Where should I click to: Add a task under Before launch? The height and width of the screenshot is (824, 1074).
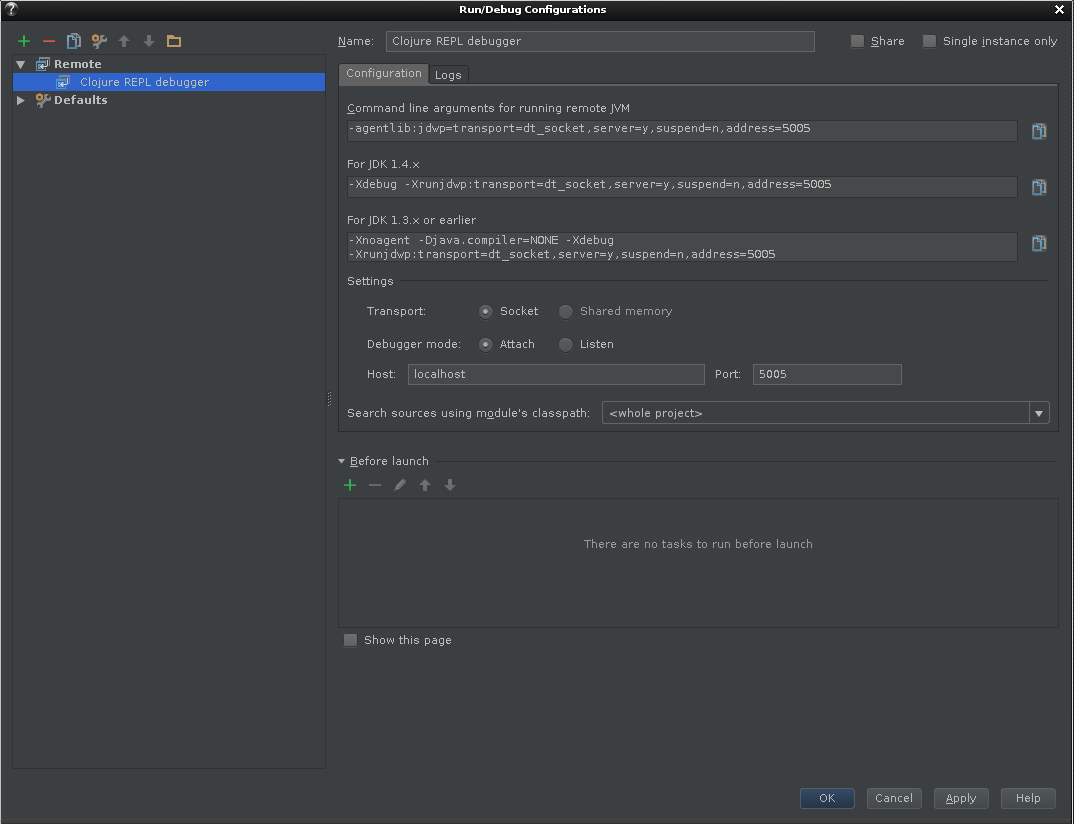tap(350, 484)
